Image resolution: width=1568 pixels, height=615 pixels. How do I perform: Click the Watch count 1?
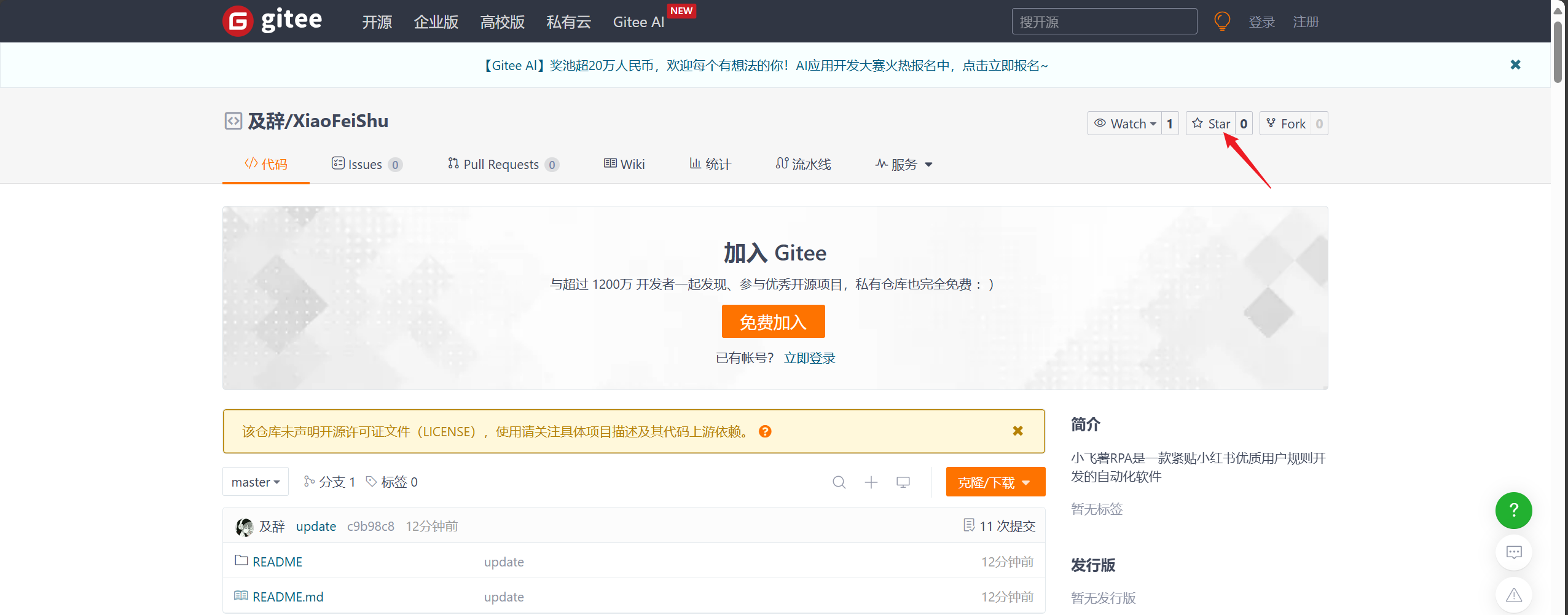[1170, 123]
